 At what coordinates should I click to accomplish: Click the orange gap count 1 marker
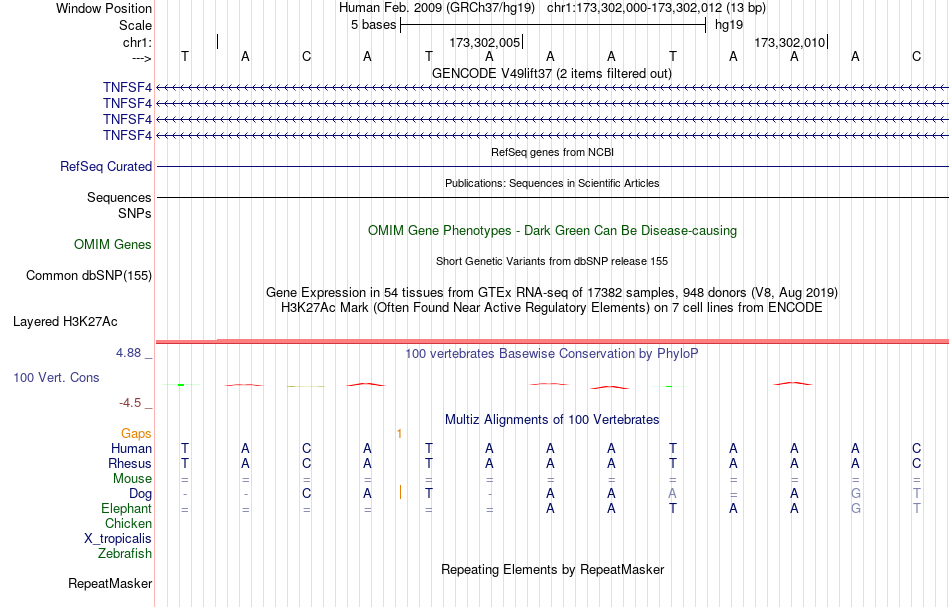[399, 433]
